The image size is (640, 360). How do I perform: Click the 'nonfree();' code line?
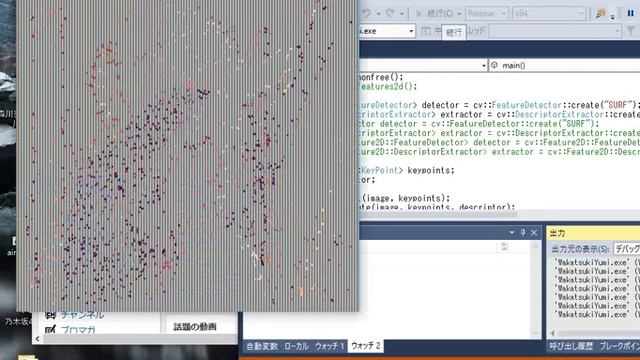(x=381, y=77)
